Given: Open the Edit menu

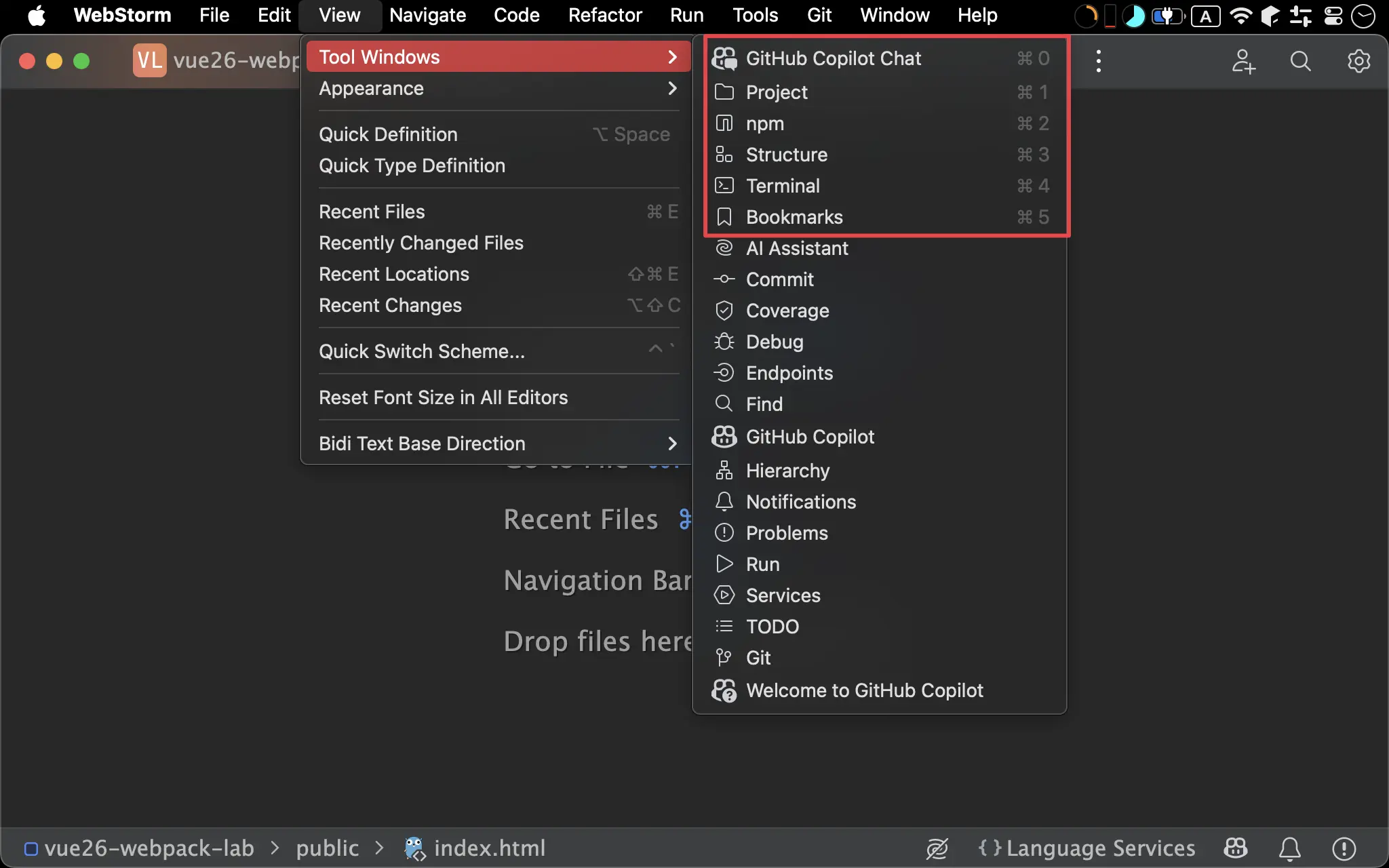Looking at the screenshot, I should pyautogui.click(x=274, y=15).
